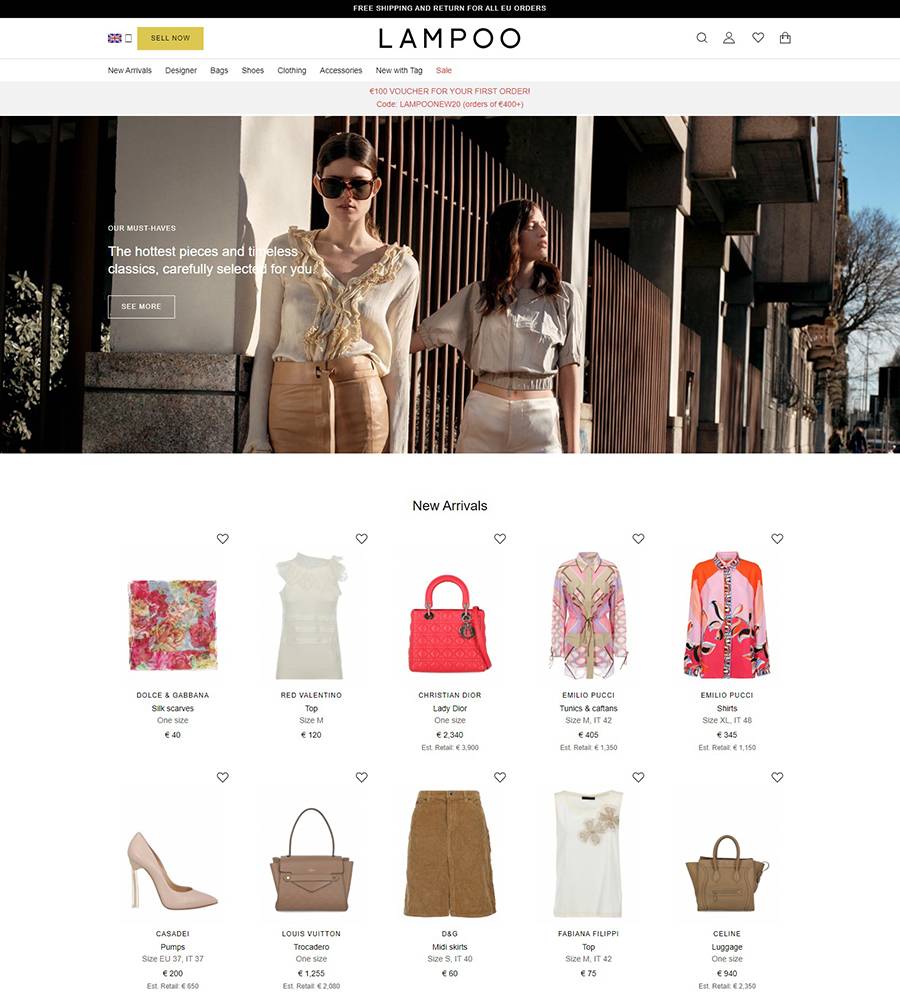This screenshot has width=900, height=997.
Task: Favorite the Dolce & Gabbana silk scarf
Action: (223, 539)
